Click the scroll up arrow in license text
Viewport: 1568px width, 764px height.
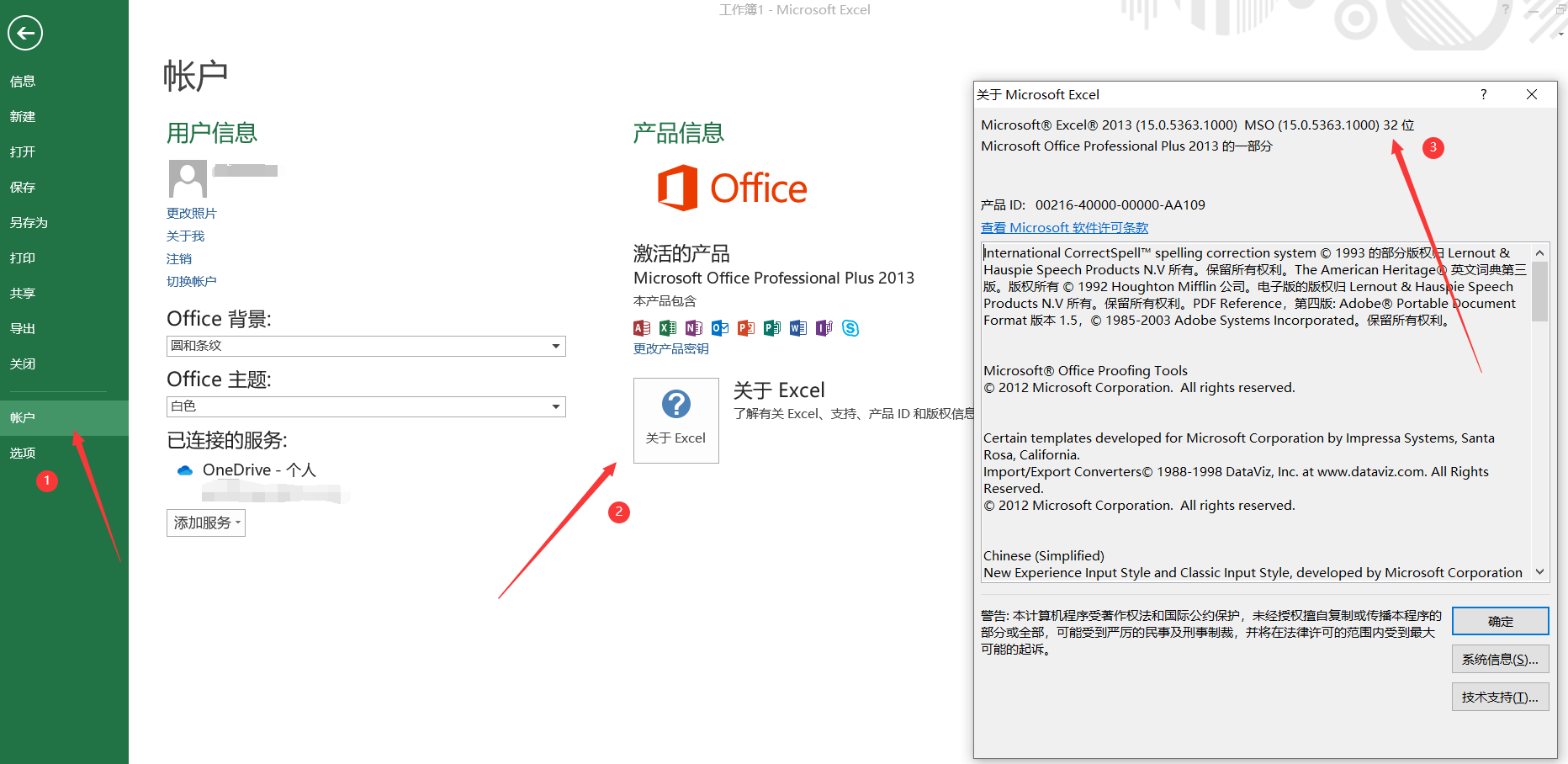tap(1539, 252)
